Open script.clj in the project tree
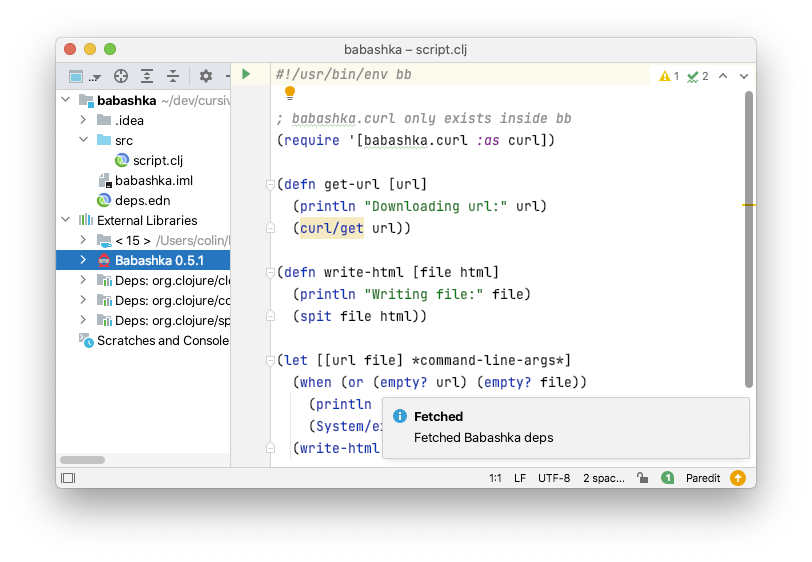 [x=157, y=161]
